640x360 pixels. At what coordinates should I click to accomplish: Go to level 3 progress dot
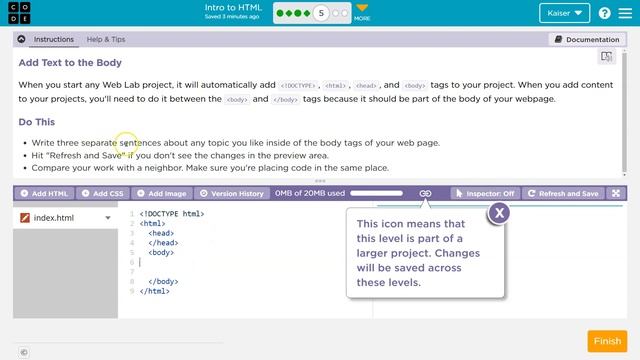(298, 13)
